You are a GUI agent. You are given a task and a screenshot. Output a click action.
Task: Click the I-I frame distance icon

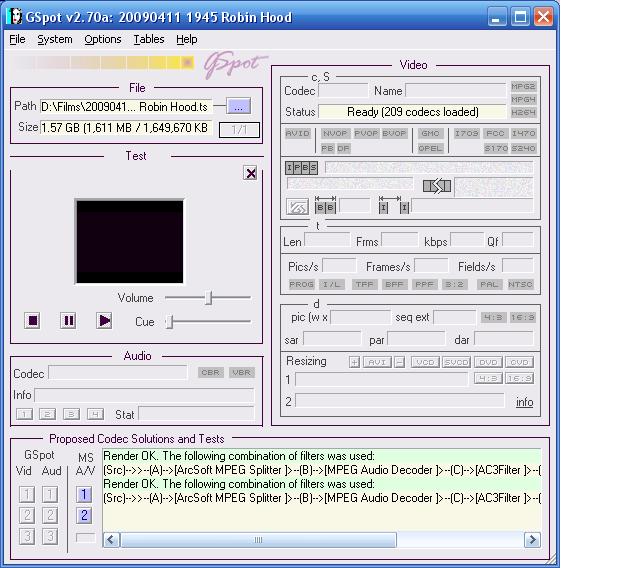394,204
